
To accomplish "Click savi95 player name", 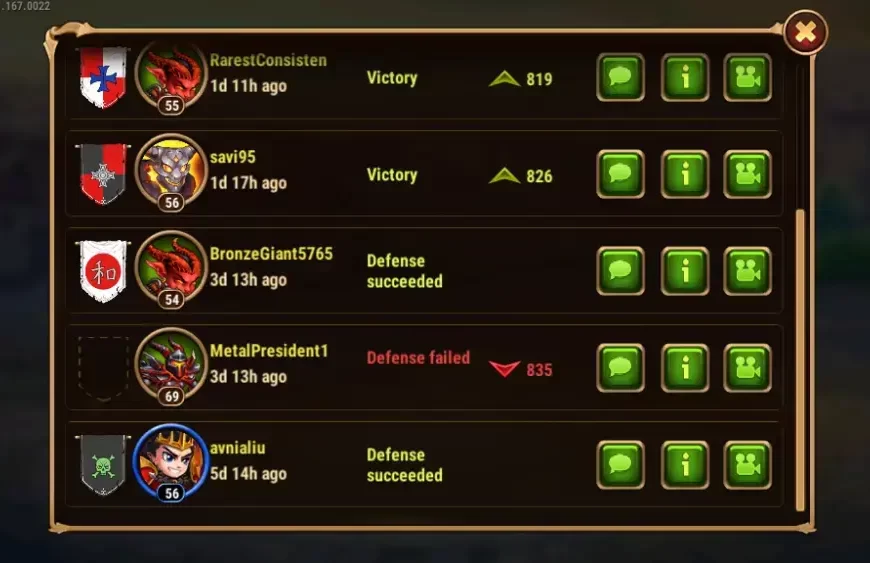I will click(x=232, y=157).
